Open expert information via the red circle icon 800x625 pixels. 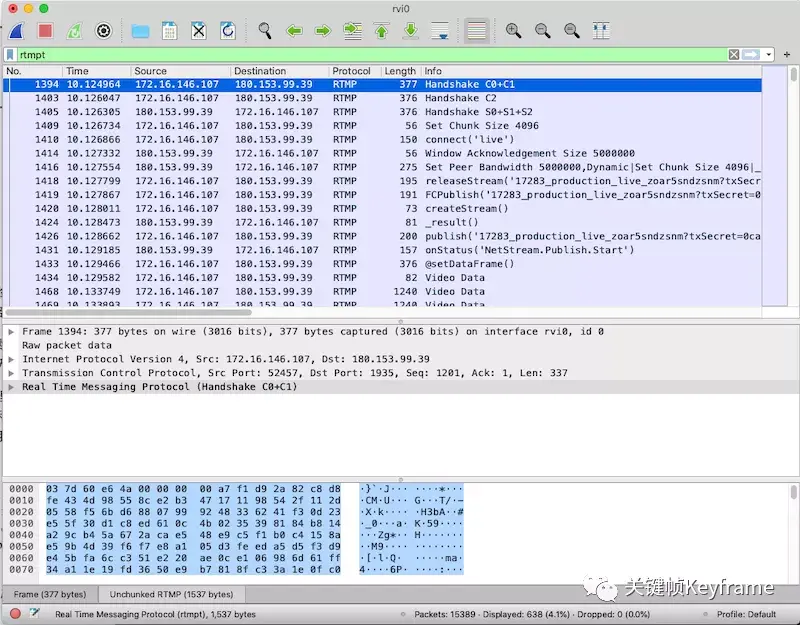coord(15,614)
